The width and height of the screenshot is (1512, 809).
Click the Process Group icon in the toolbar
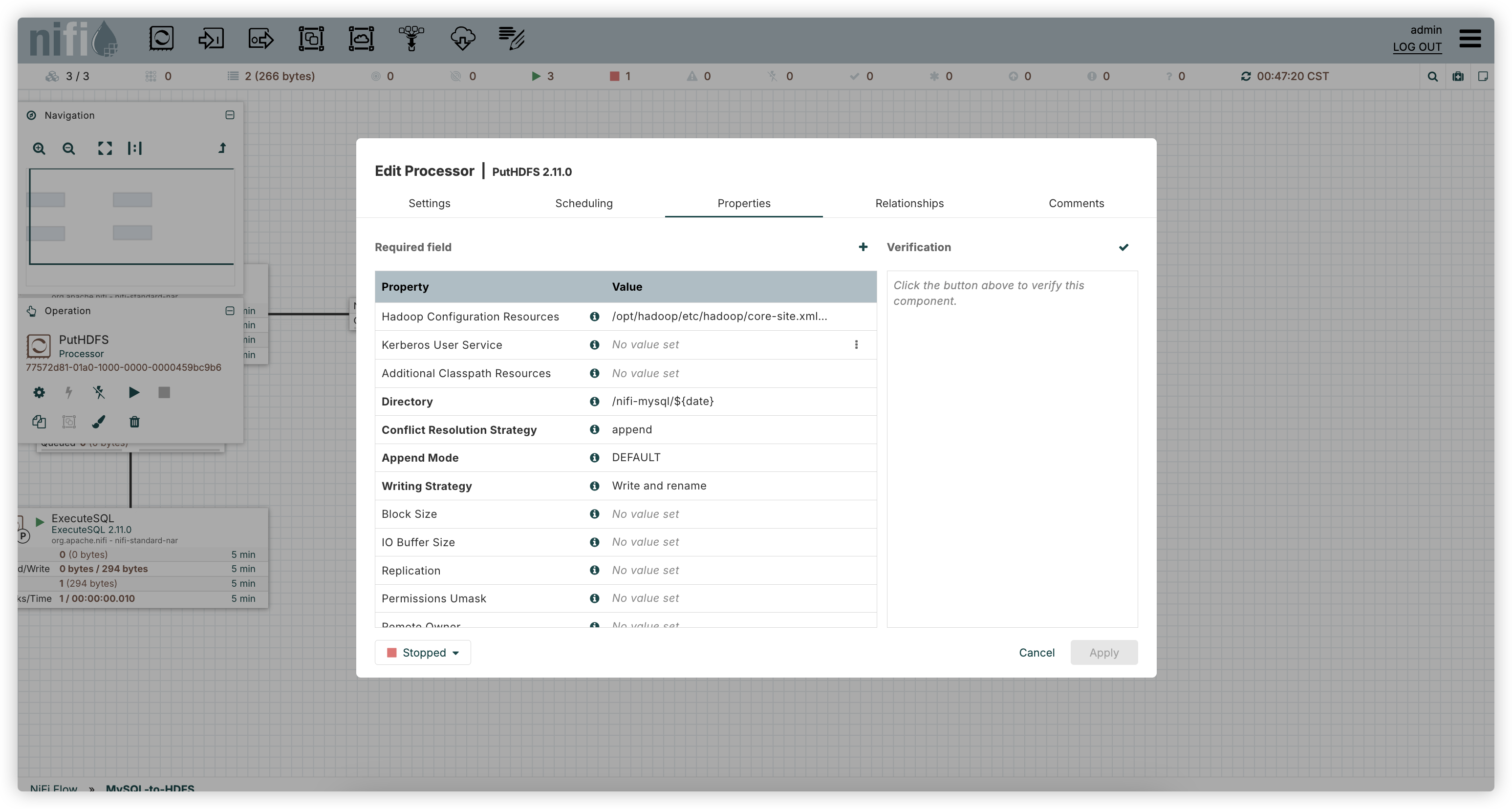[311, 39]
